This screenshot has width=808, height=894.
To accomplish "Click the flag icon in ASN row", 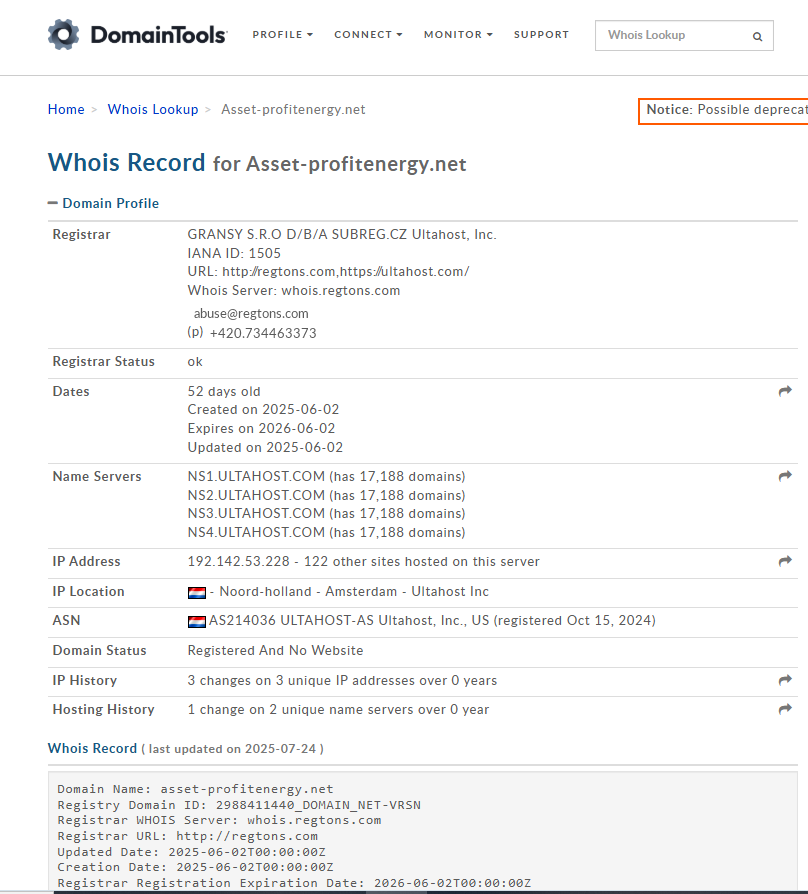I will coord(197,621).
